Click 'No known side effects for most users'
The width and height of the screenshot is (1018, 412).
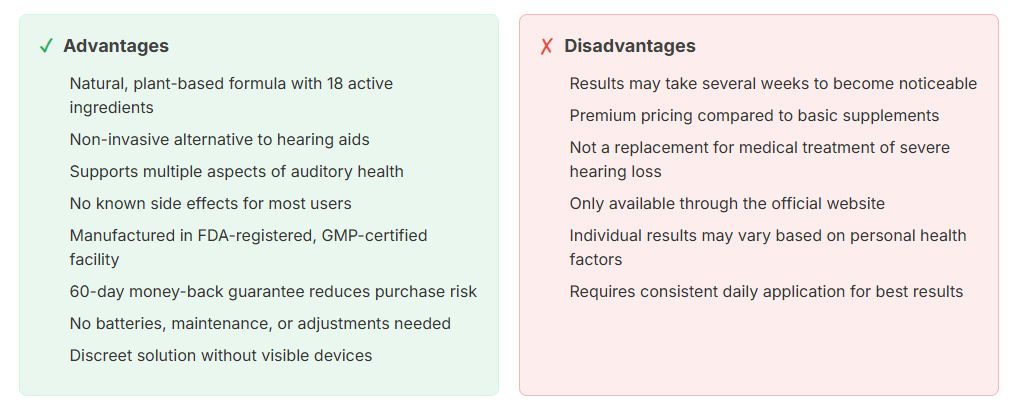pyautogui.click(x=210, y=203)
